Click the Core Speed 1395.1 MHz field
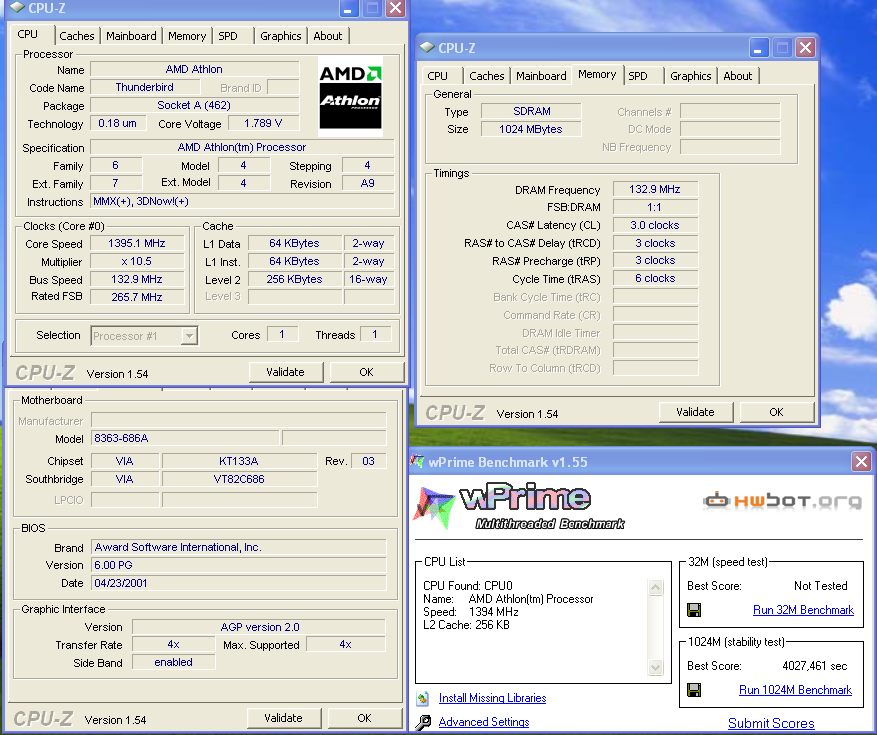Screen dimensions: 877x735 pos(137,243)
